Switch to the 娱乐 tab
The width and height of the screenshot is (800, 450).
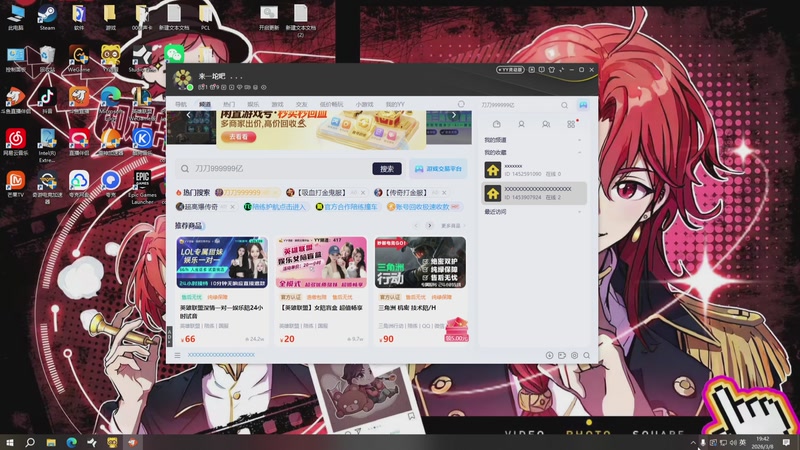click(x=253, y=104)
